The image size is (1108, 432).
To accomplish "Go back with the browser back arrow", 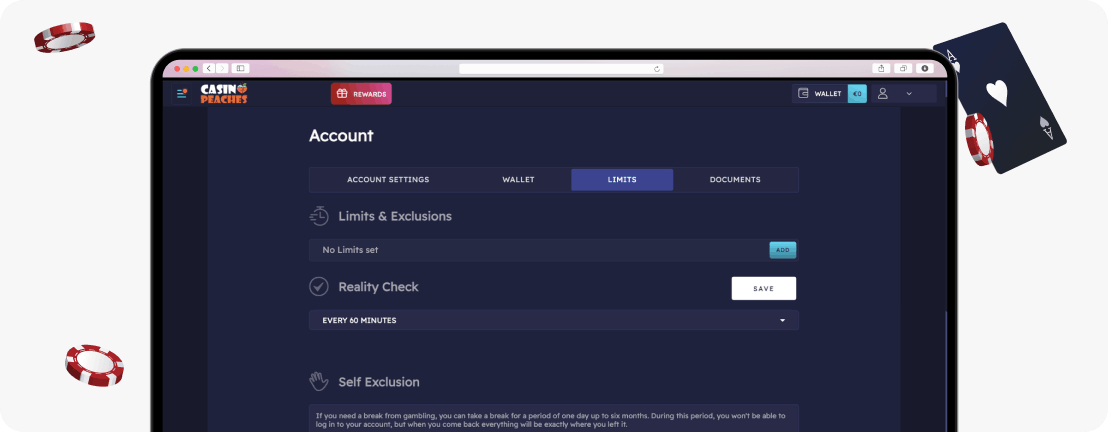I will pyautogui.click(x=209, y=69).
